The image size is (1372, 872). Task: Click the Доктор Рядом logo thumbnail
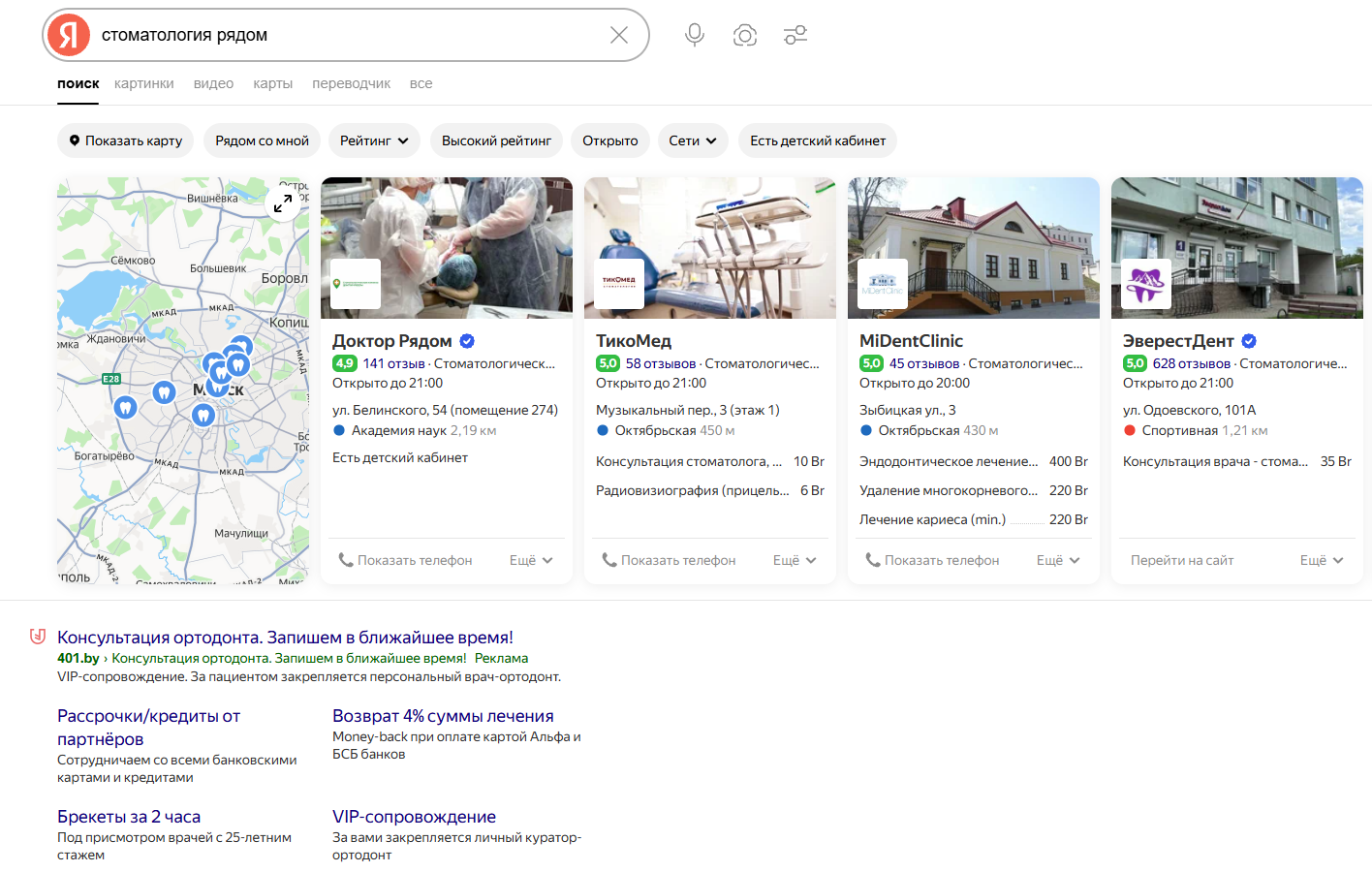(356, 284)
